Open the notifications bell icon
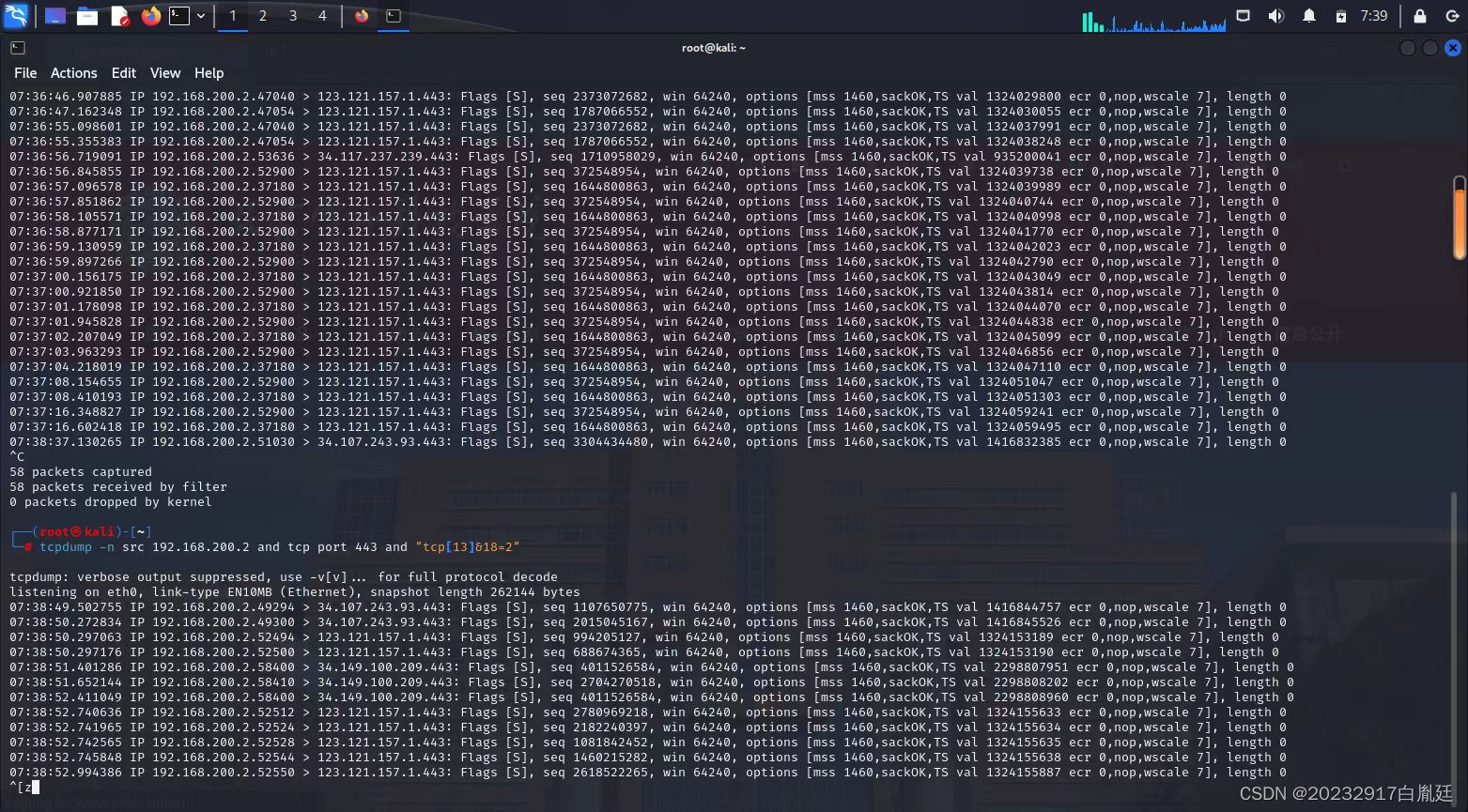Viewport: 1468px width, 812px height. coord(1308,16)
